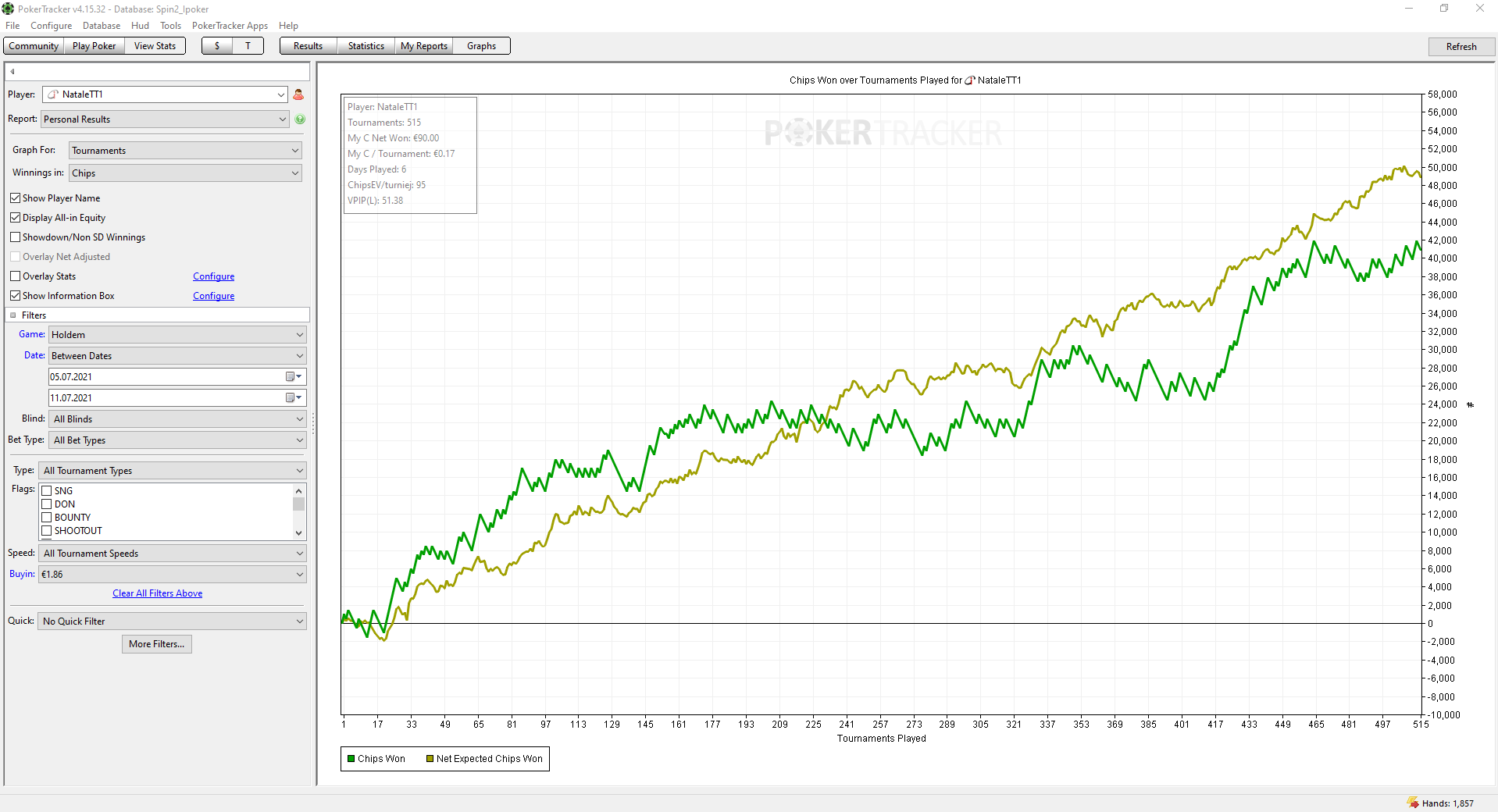Switch to the Statistics tab
1498x812 pixels.
point(366,46)
